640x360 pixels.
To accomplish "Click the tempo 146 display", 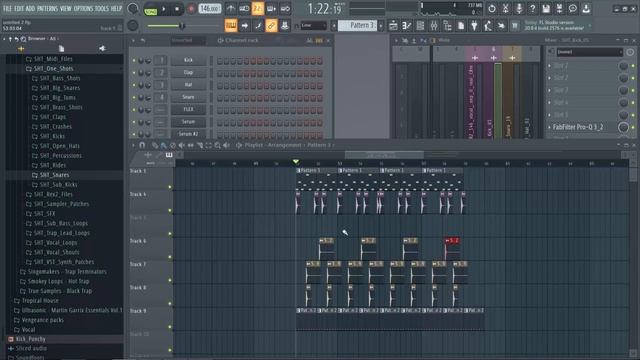I will [210, 9].
